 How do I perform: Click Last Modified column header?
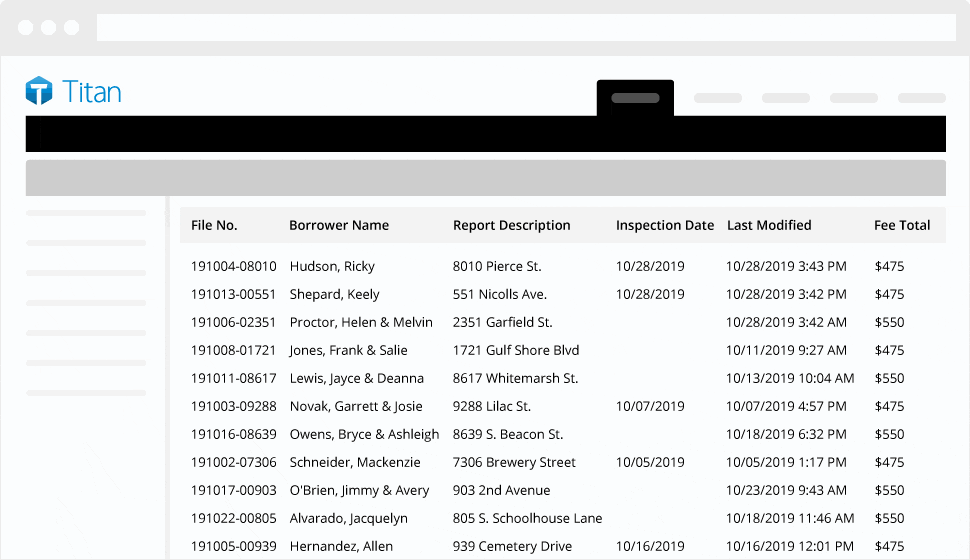click(769, 225)
